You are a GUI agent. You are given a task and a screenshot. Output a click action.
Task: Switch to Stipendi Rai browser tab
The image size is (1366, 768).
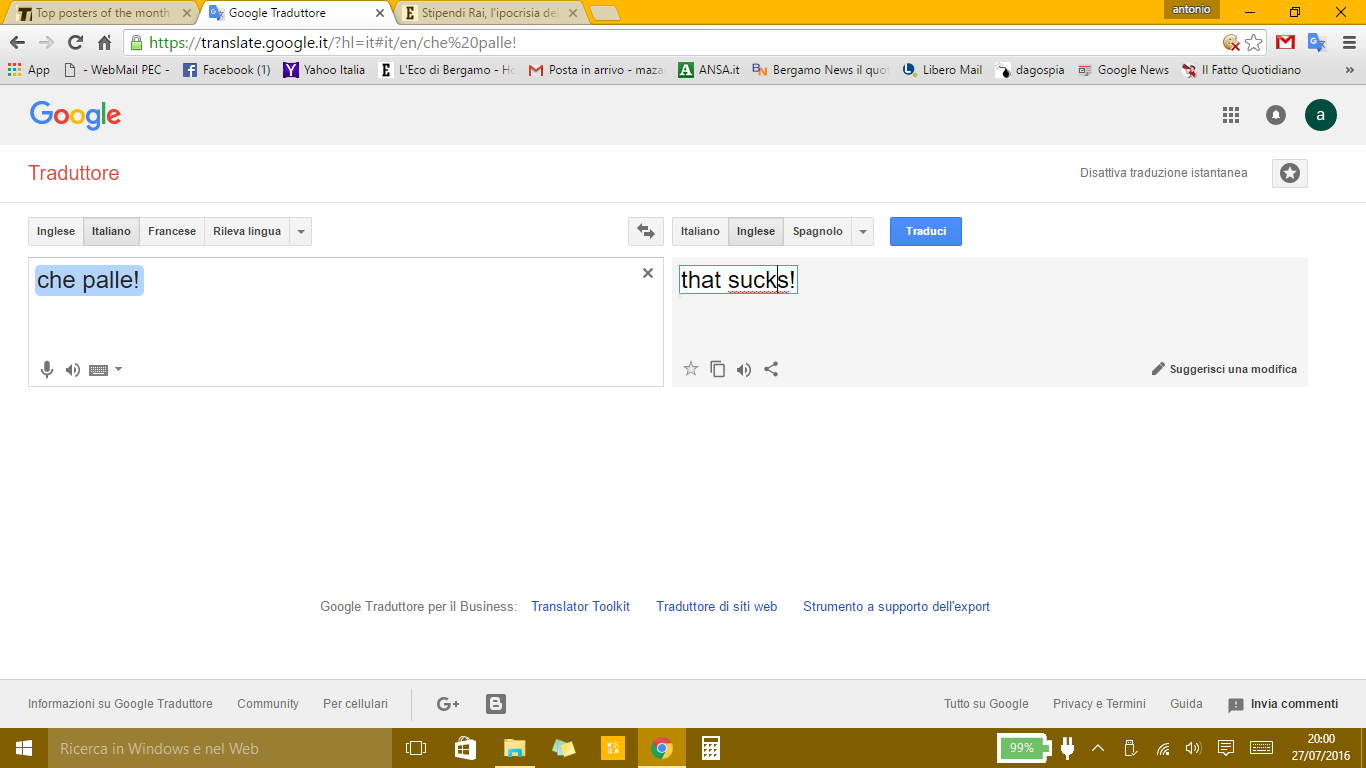[489, 13]
